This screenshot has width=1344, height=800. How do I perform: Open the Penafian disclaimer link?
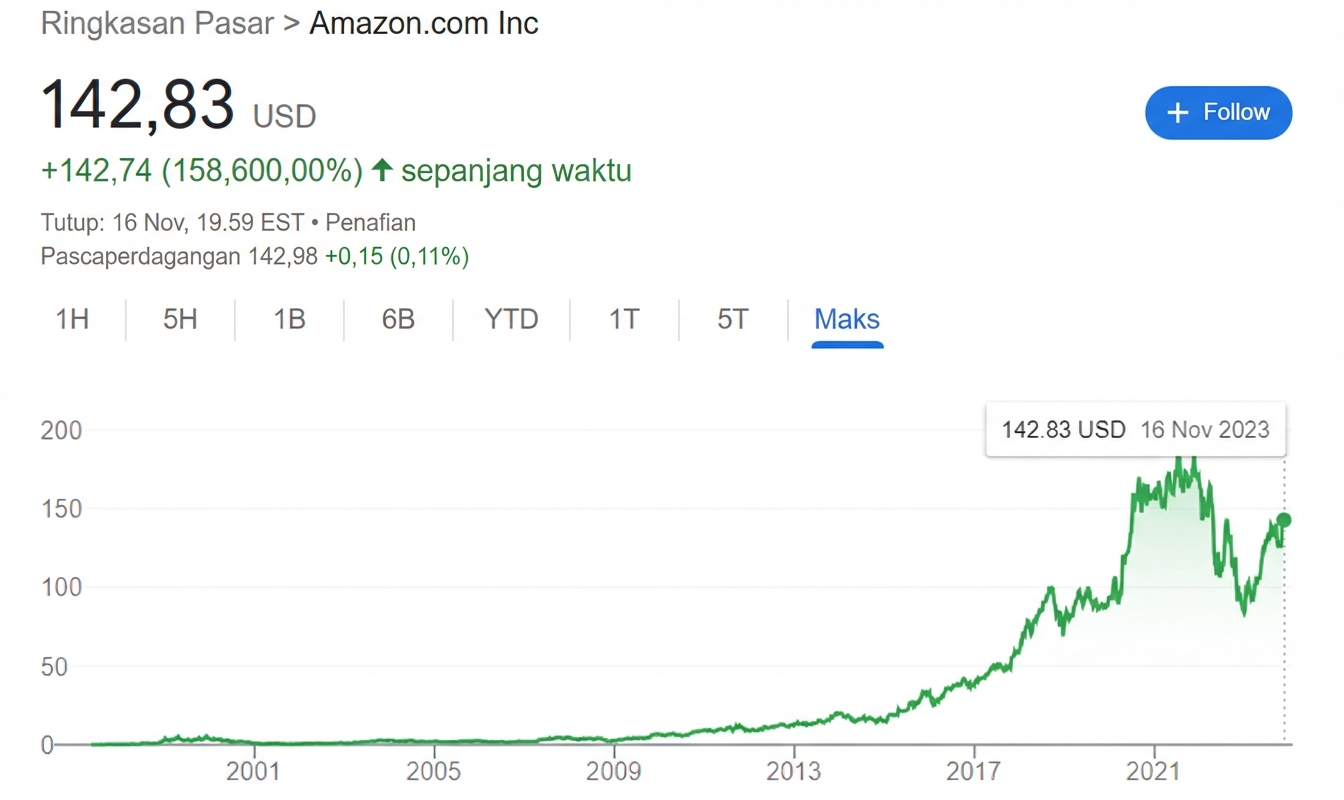click(x=370, y=222)
